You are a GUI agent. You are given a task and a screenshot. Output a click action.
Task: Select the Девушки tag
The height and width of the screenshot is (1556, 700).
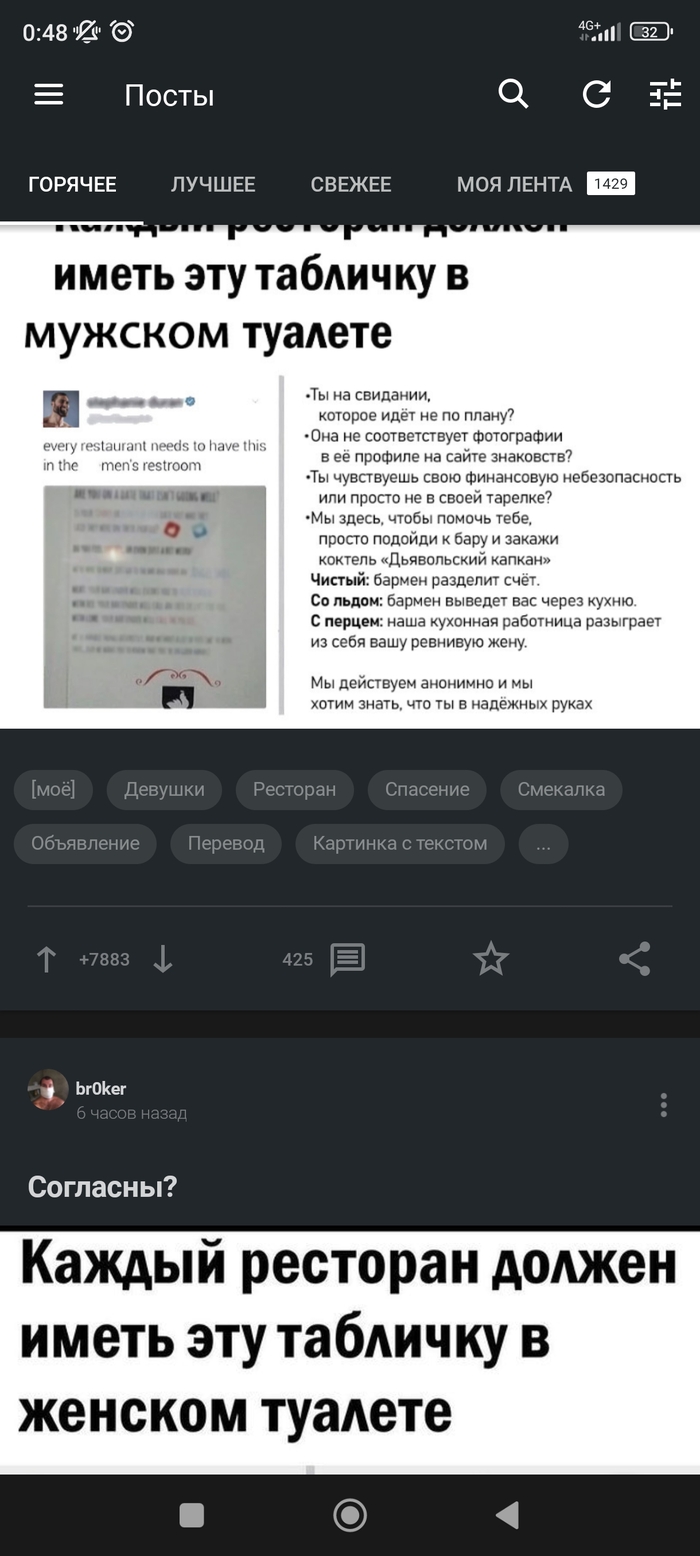coord(164,789)
